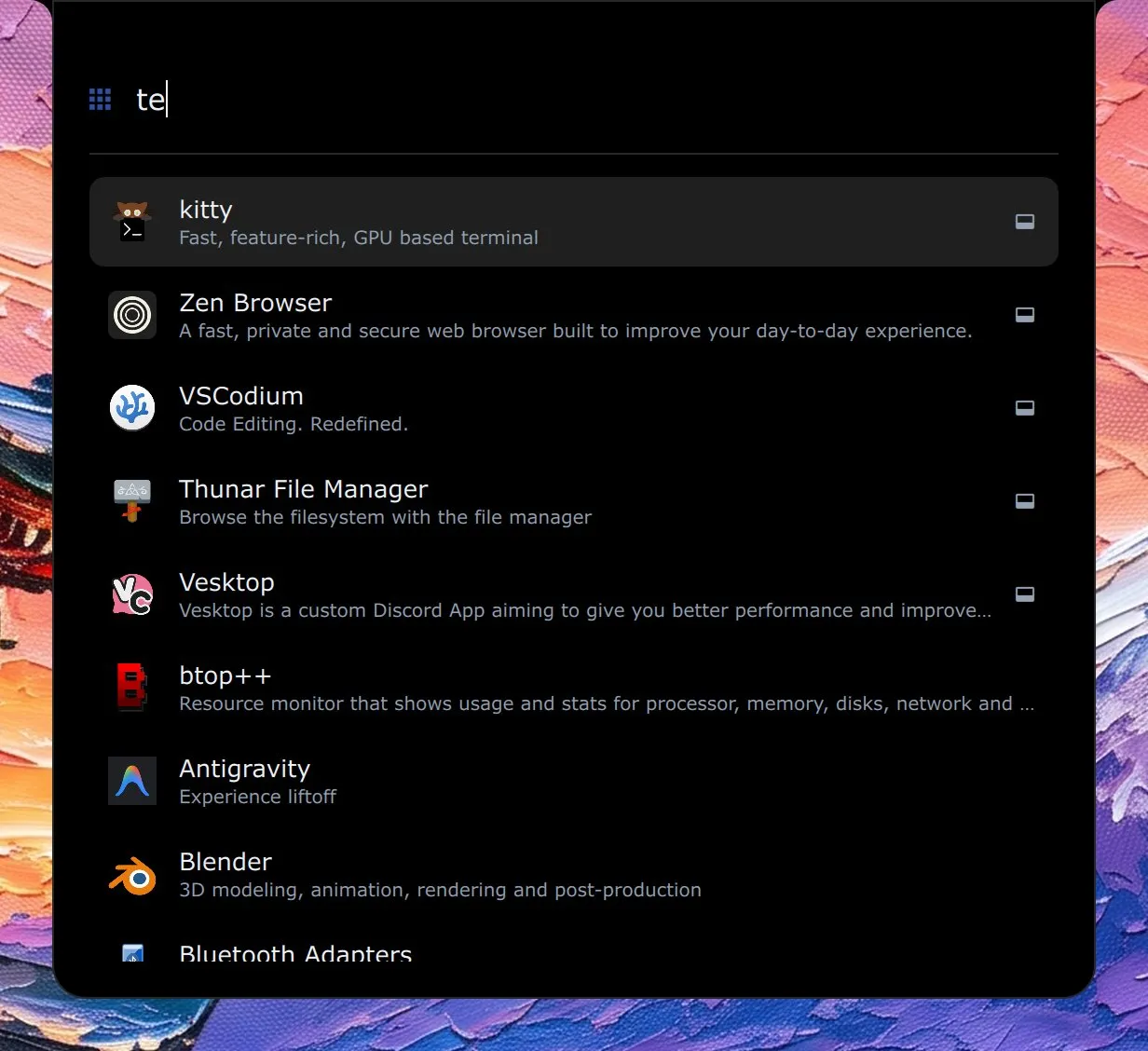Open the kitty terminal icon
The width and height of the screenshot is (1148, 1051).
(132, 222)
